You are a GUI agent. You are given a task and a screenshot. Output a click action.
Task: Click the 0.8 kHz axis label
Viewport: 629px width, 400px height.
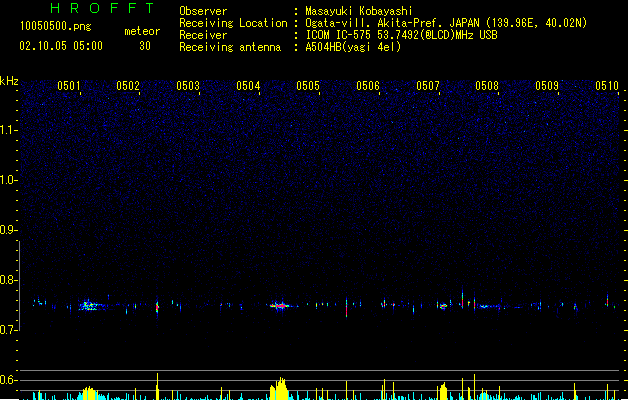8,280
